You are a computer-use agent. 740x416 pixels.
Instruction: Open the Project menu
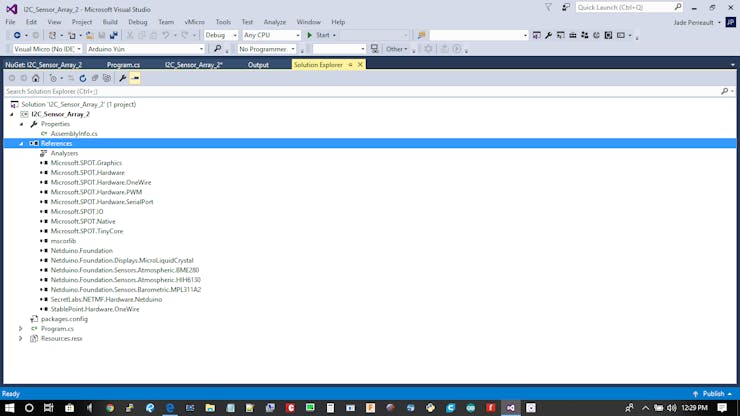click(82, 22)
